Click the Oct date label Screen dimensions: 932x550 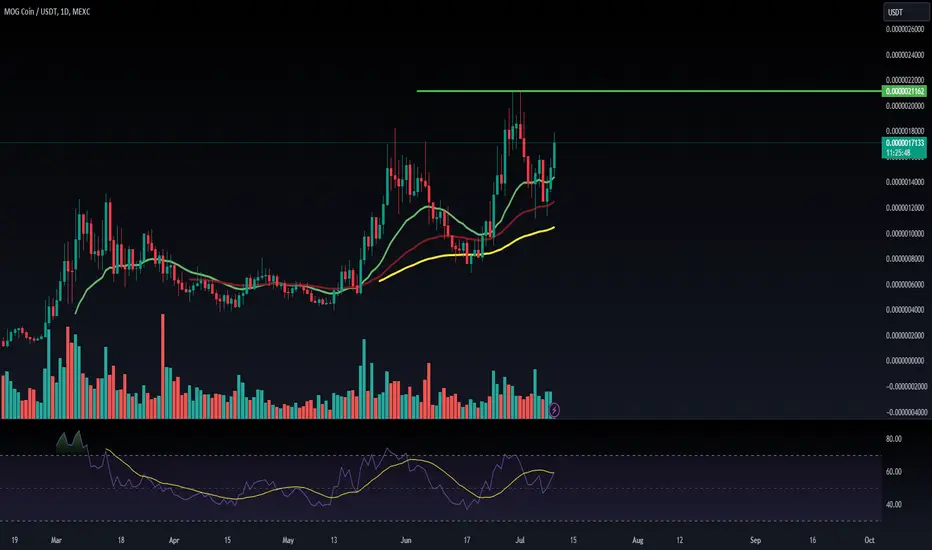(870, 540)
